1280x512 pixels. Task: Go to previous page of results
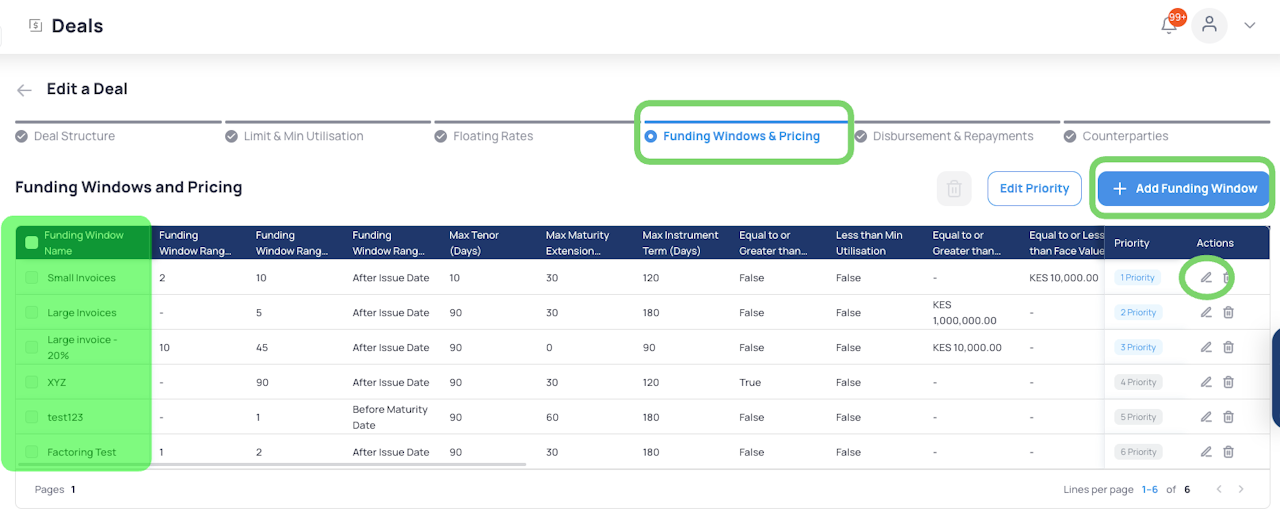(x=1218, y=490)
